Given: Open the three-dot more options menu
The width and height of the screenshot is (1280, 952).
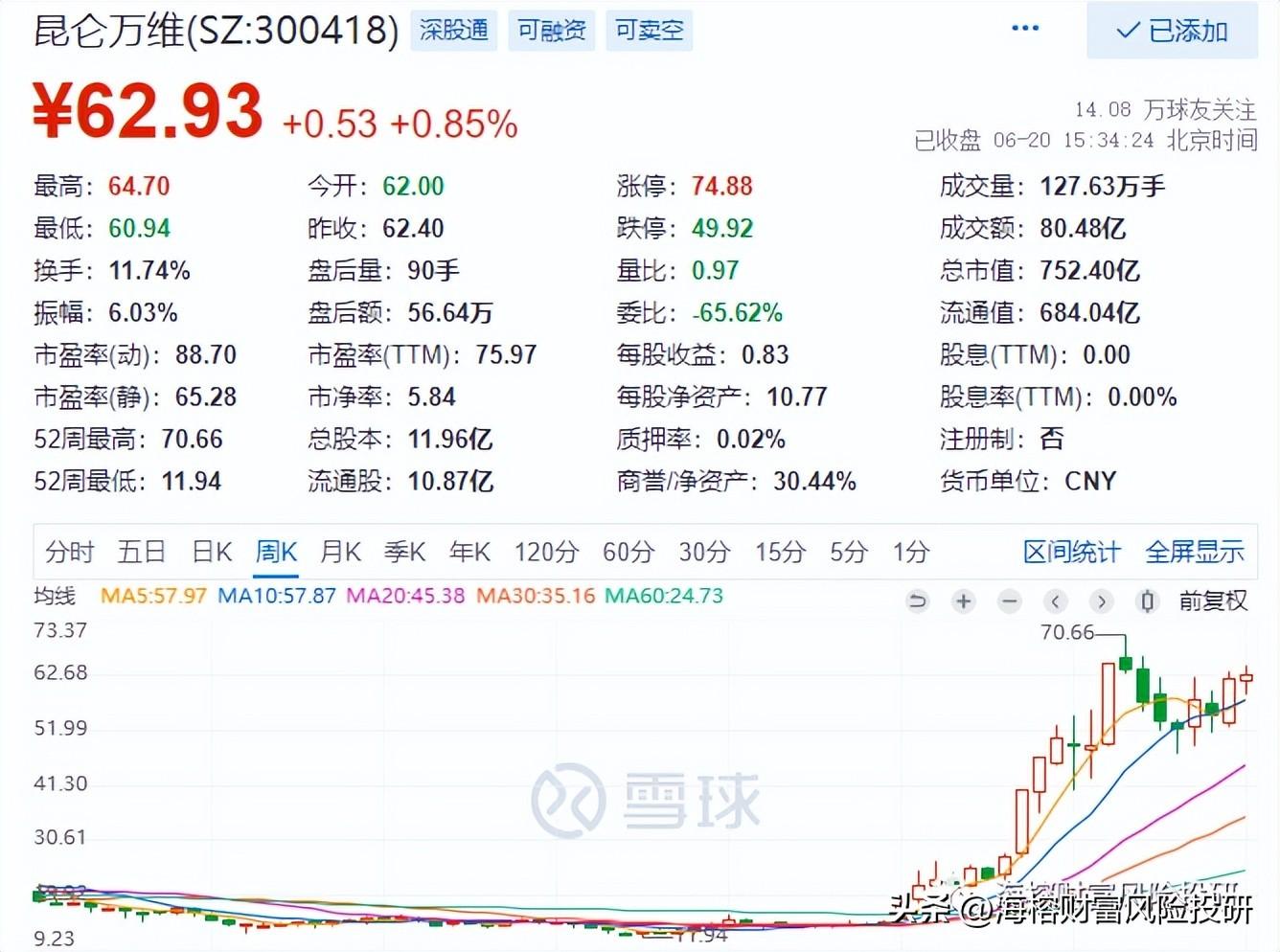Looking at the screenshot, I should click(1025, 28).
